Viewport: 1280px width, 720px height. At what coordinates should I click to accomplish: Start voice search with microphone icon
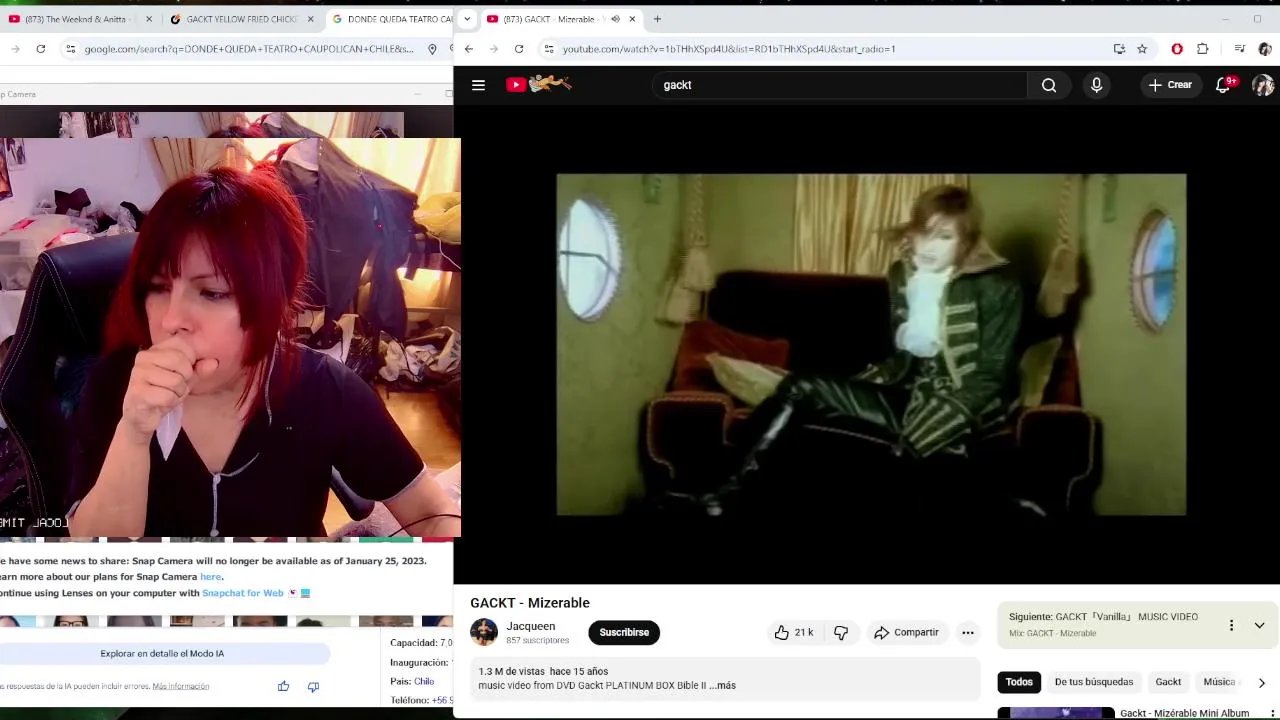1096,85
